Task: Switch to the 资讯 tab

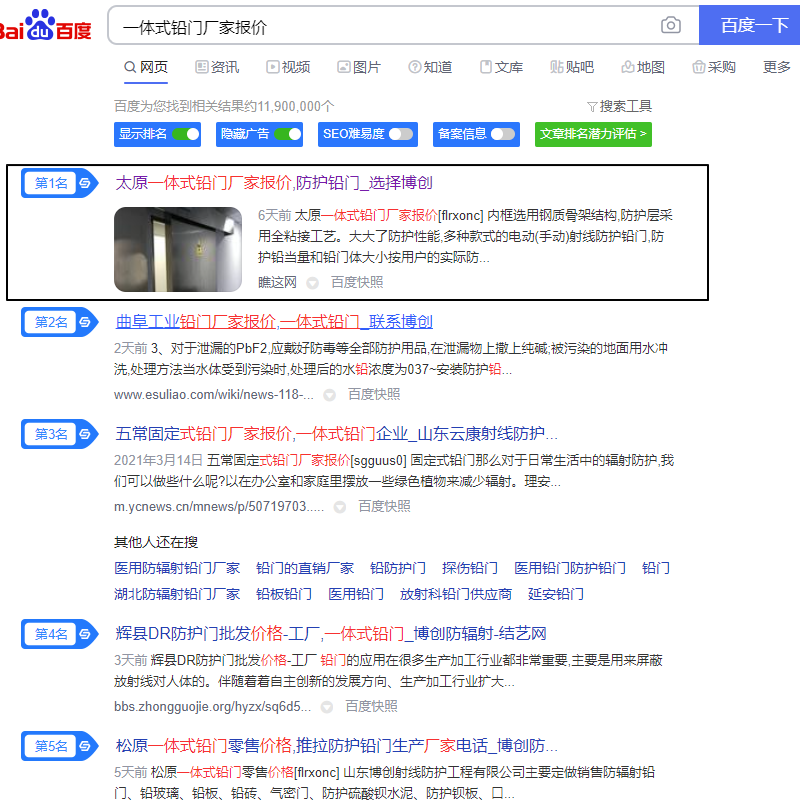Action: click(x=217, y=67)
